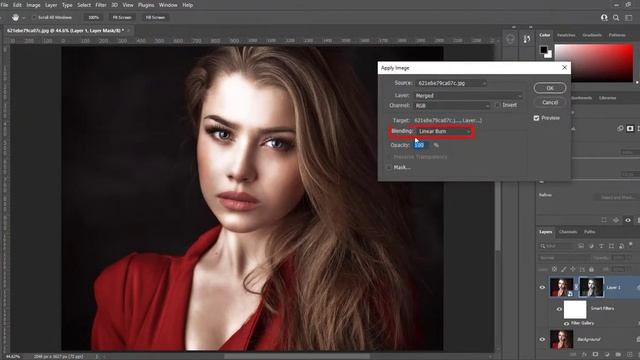Select the Hand tool icon in options bar
Viewport: 640px width, 360px height.
click(16, 18)
